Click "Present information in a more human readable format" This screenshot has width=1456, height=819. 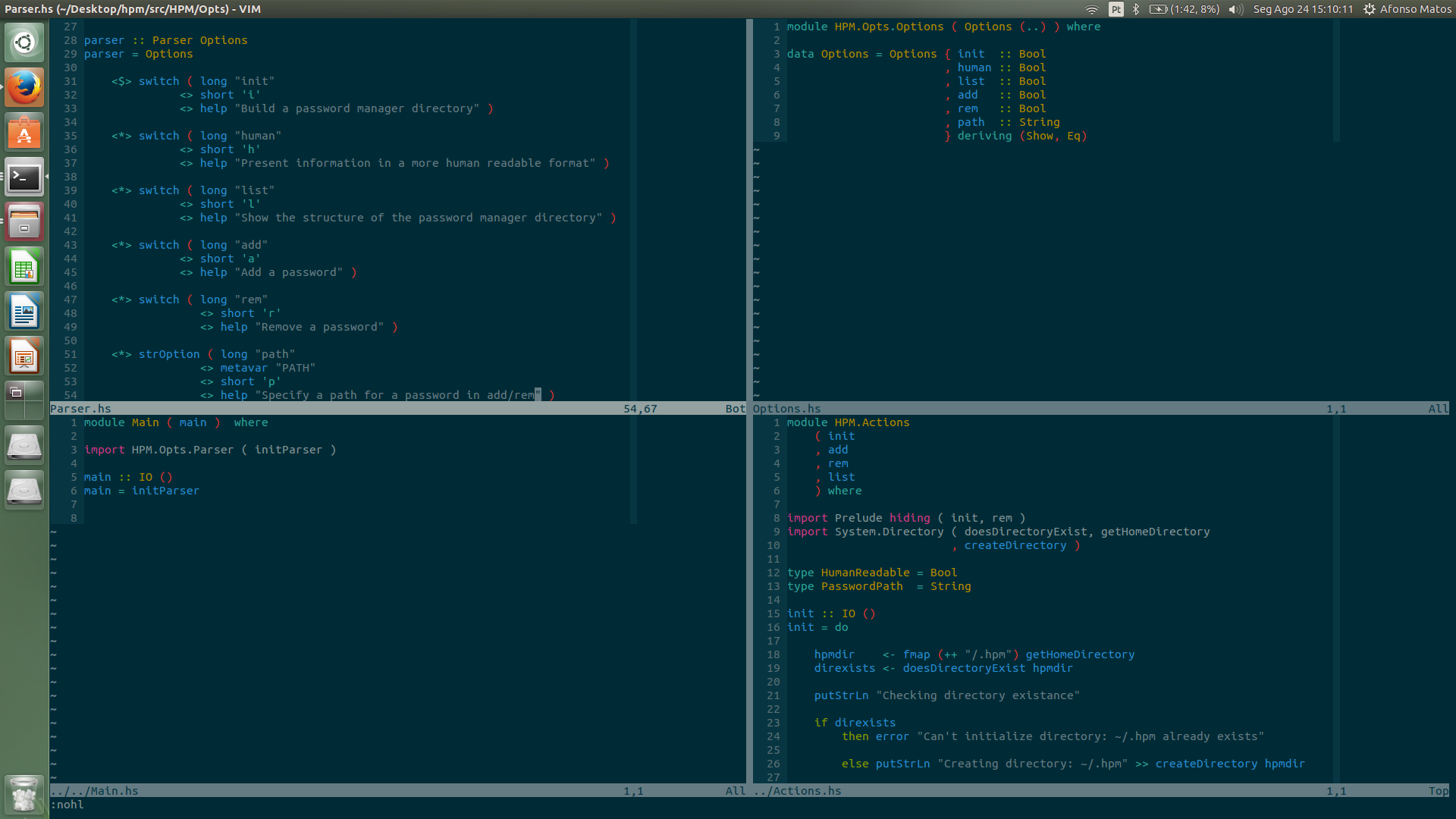point(415,163)
